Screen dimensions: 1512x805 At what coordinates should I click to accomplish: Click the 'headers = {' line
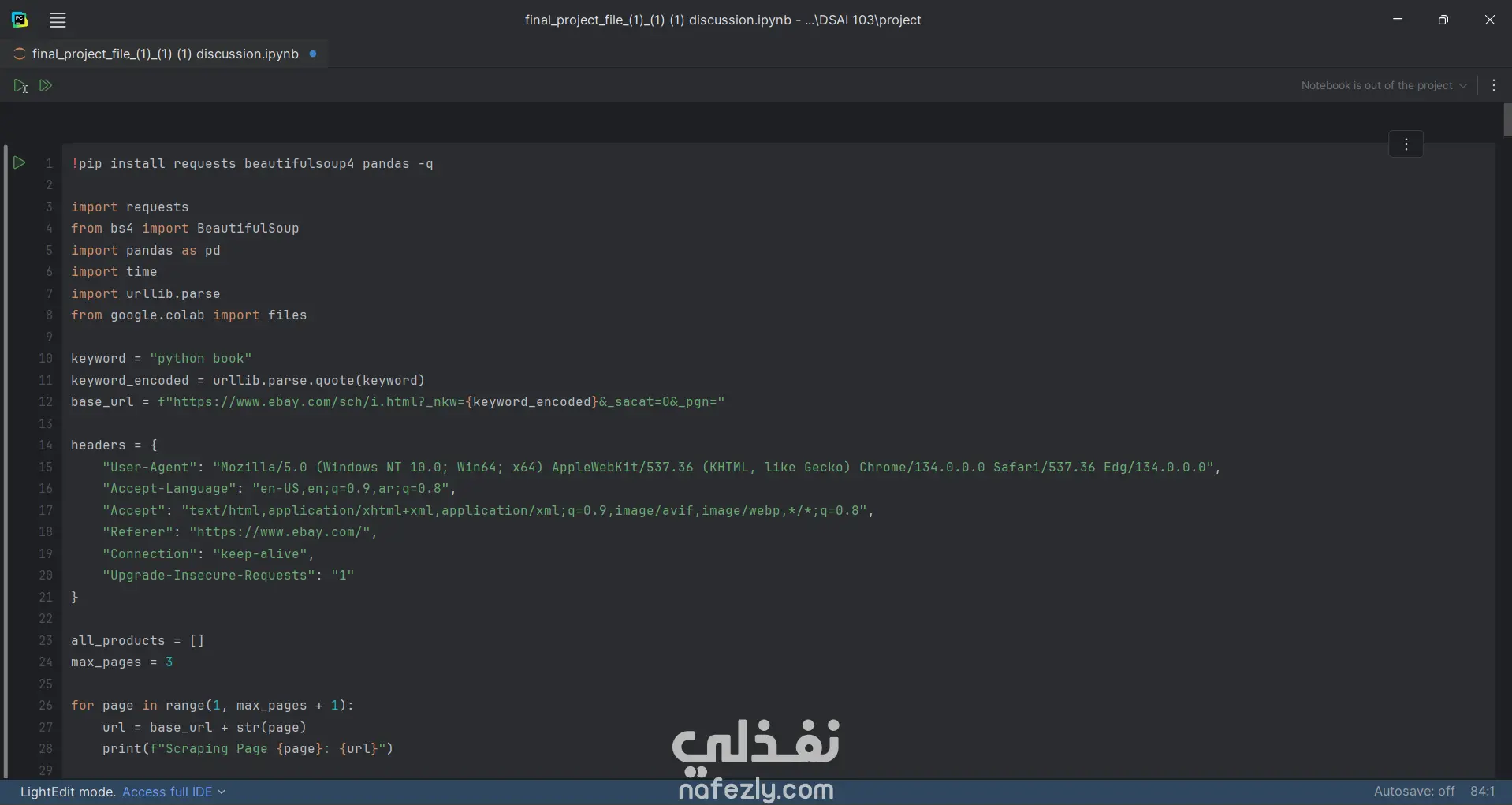[114, 445]
